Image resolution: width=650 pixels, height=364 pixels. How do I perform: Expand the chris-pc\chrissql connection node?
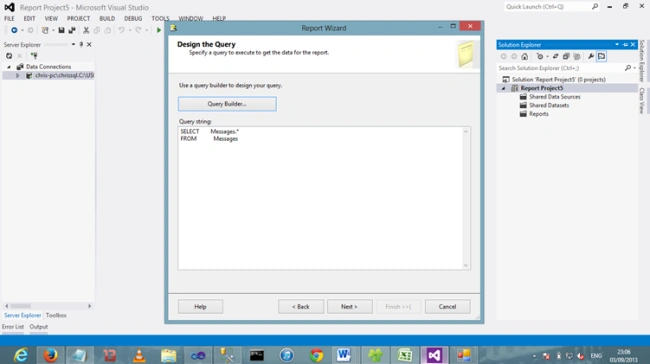[17, 75]
